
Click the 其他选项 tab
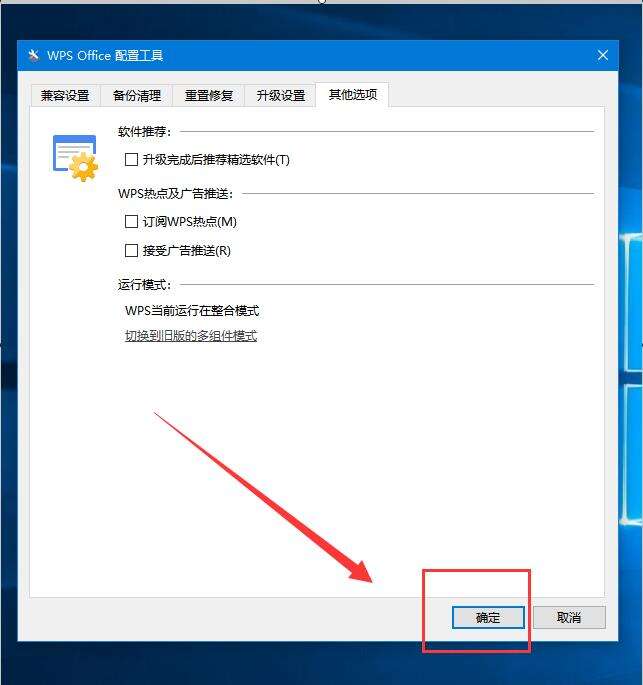353,94
